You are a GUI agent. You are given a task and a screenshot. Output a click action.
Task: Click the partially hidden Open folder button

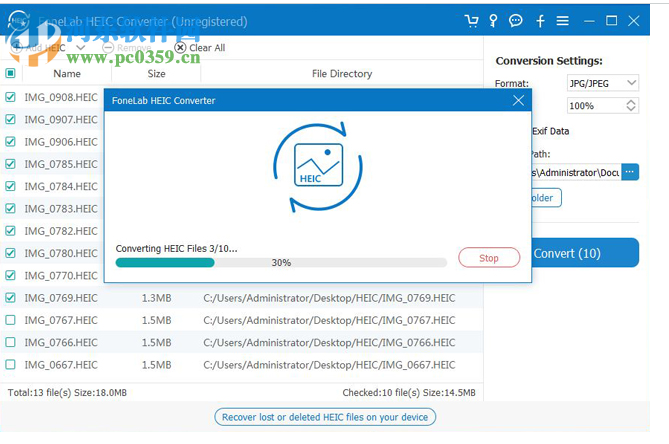pos(547,198)
